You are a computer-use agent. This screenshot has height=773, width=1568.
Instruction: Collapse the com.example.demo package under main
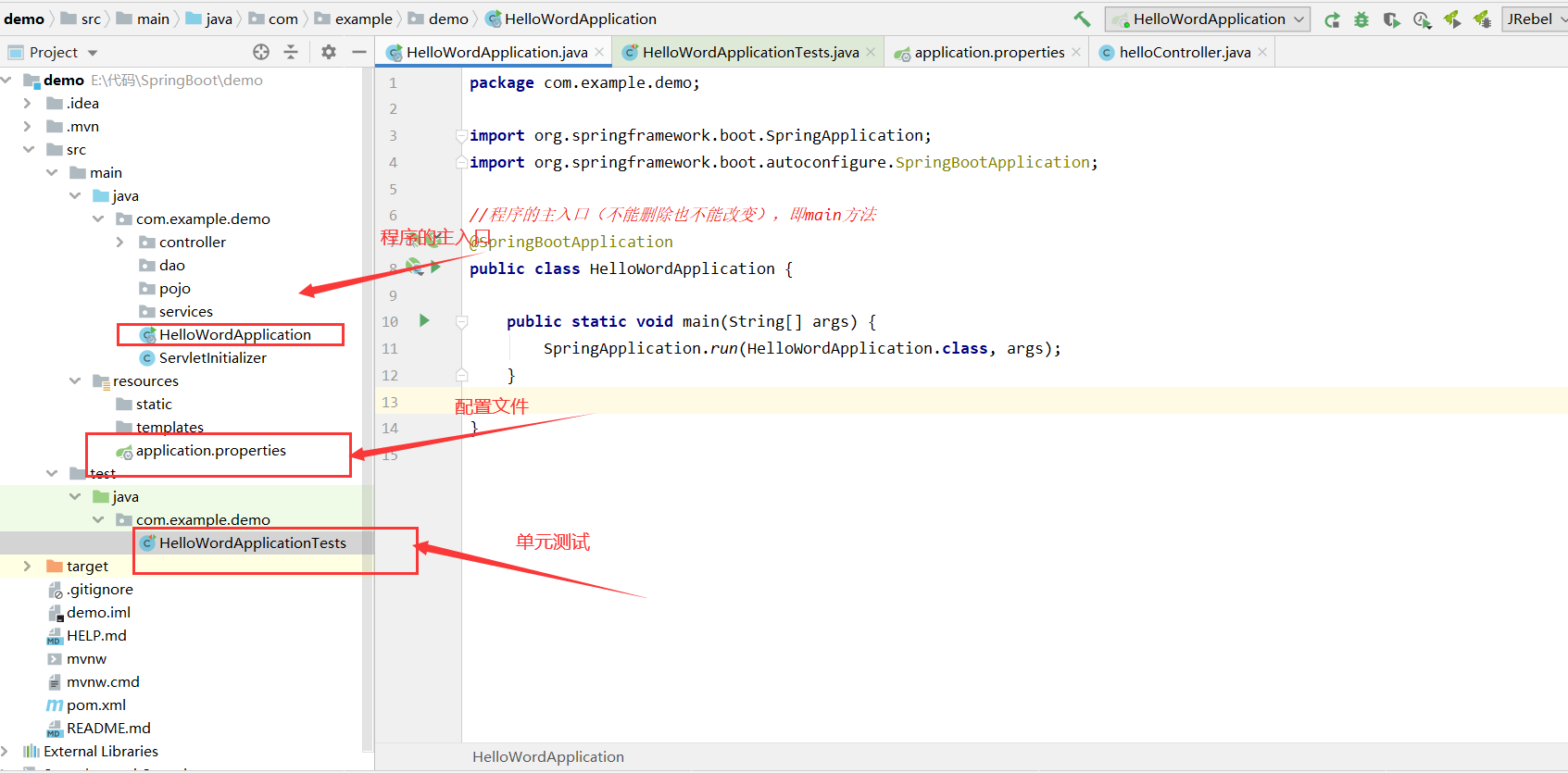[x=98, y=219]
